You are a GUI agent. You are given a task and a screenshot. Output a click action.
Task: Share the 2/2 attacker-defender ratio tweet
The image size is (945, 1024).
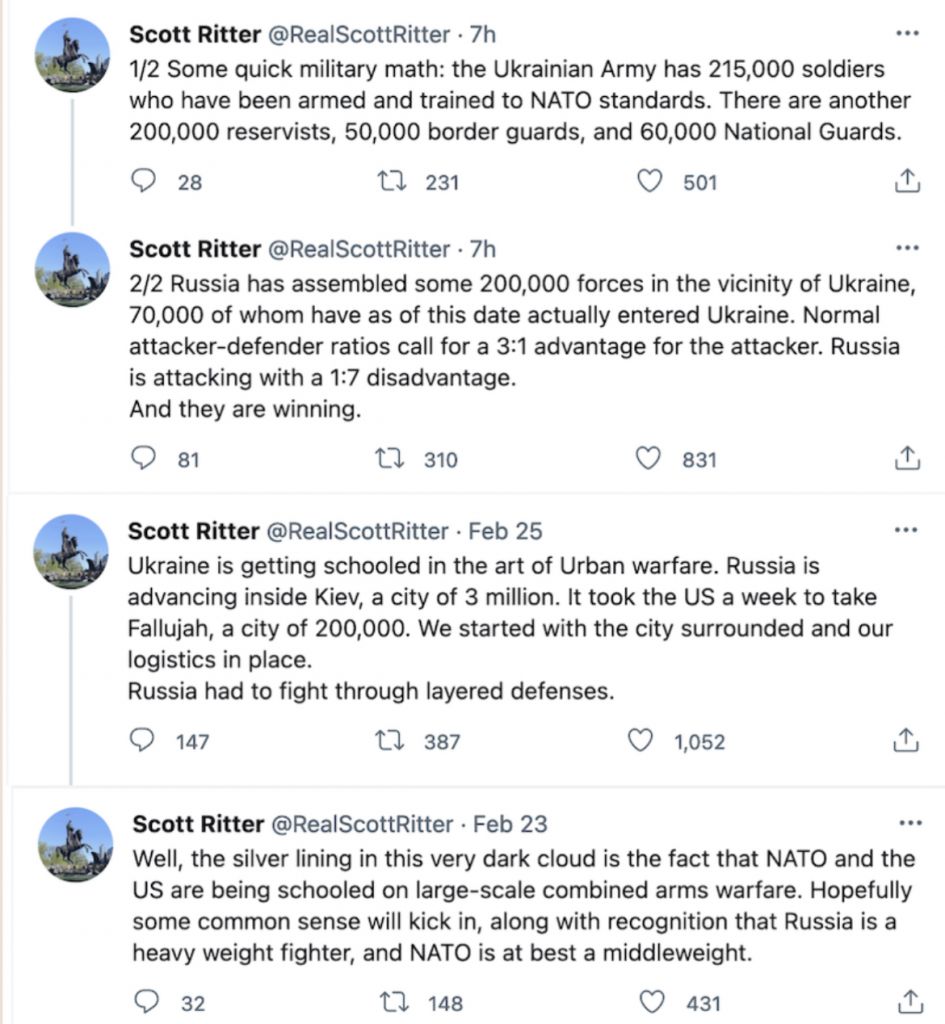[x=907, y=458]
